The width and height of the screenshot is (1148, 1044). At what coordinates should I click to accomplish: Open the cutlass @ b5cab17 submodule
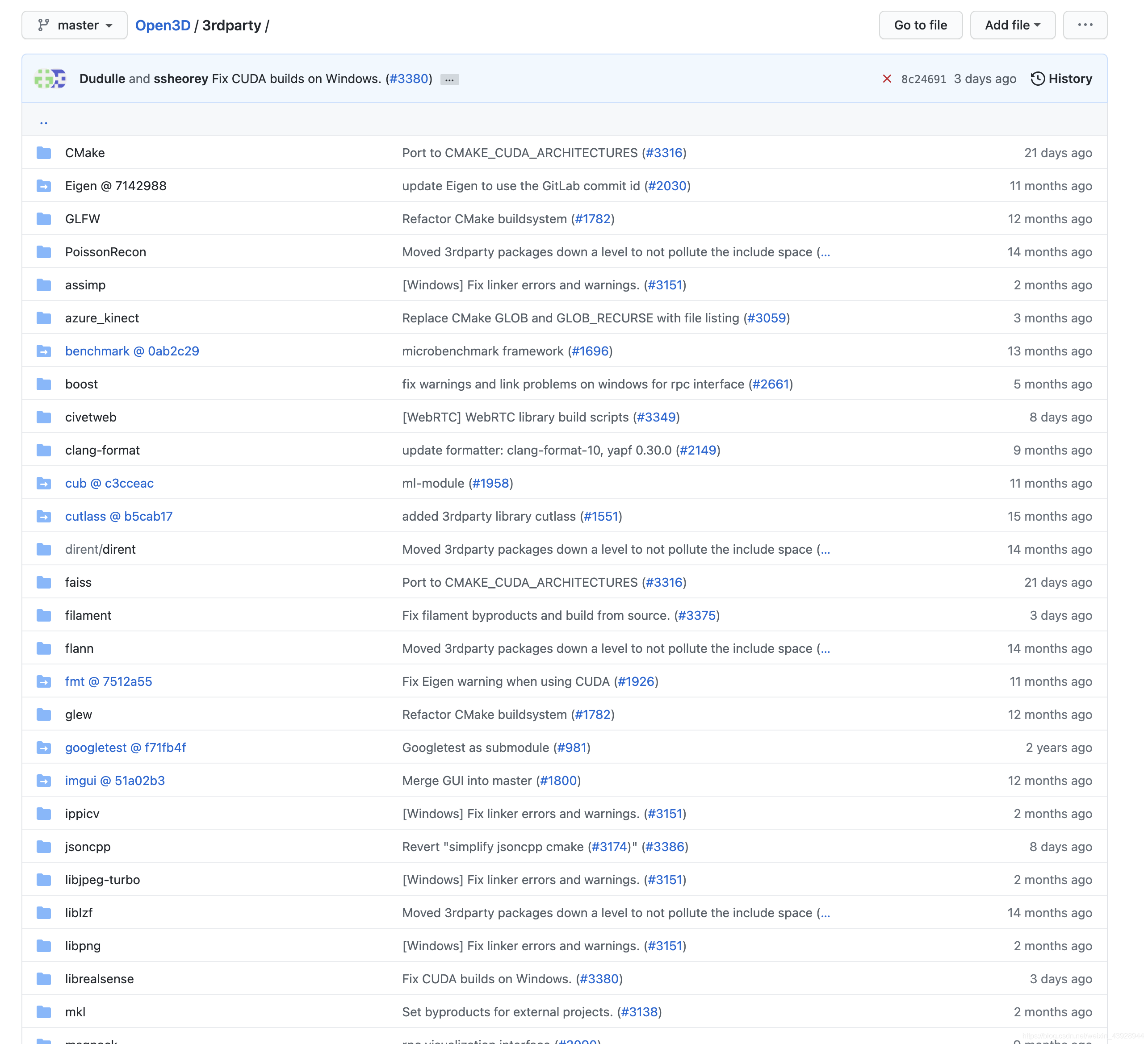pyautogui.click(x=118, y=516)
